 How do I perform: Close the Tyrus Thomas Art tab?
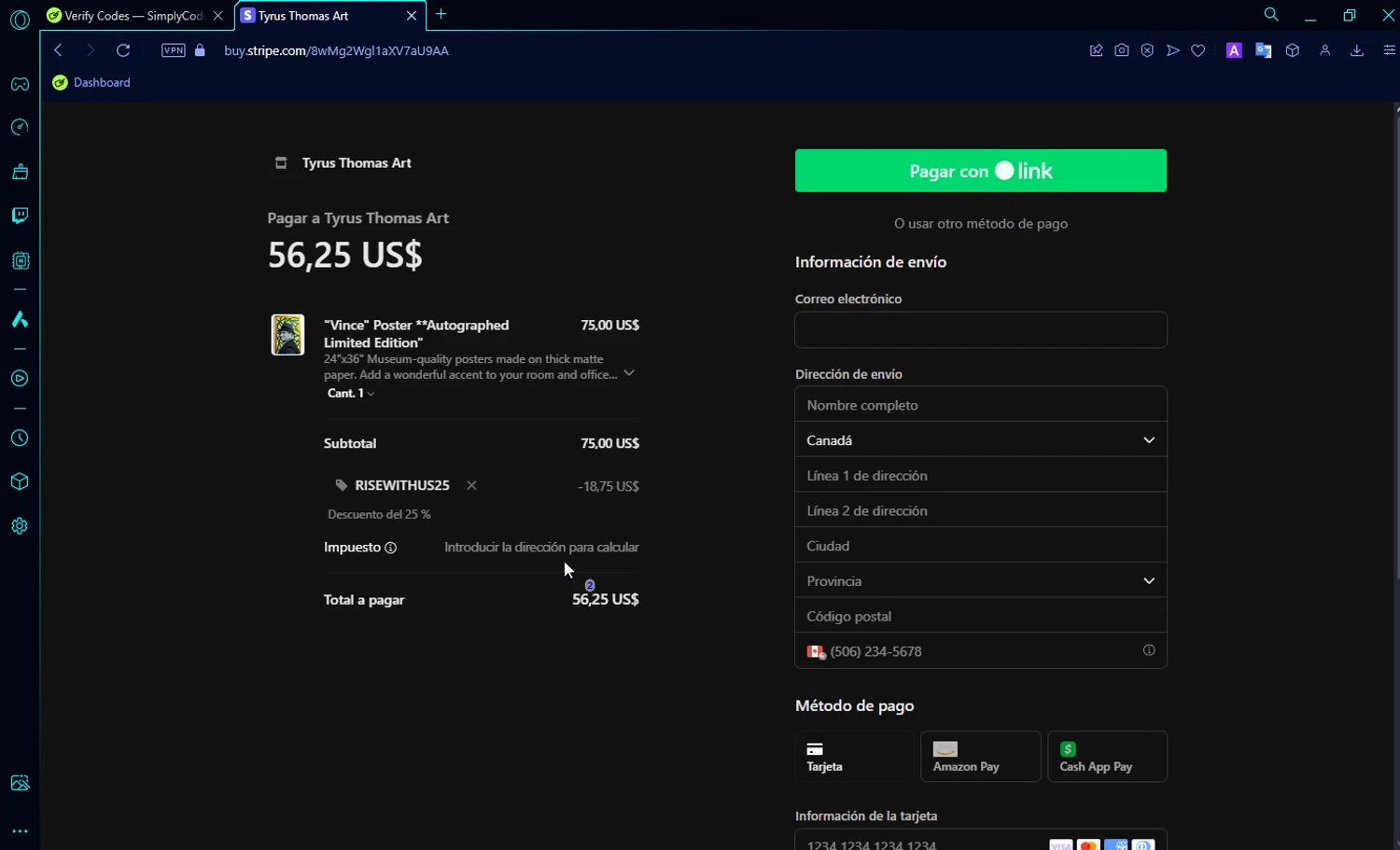[412, 16]
